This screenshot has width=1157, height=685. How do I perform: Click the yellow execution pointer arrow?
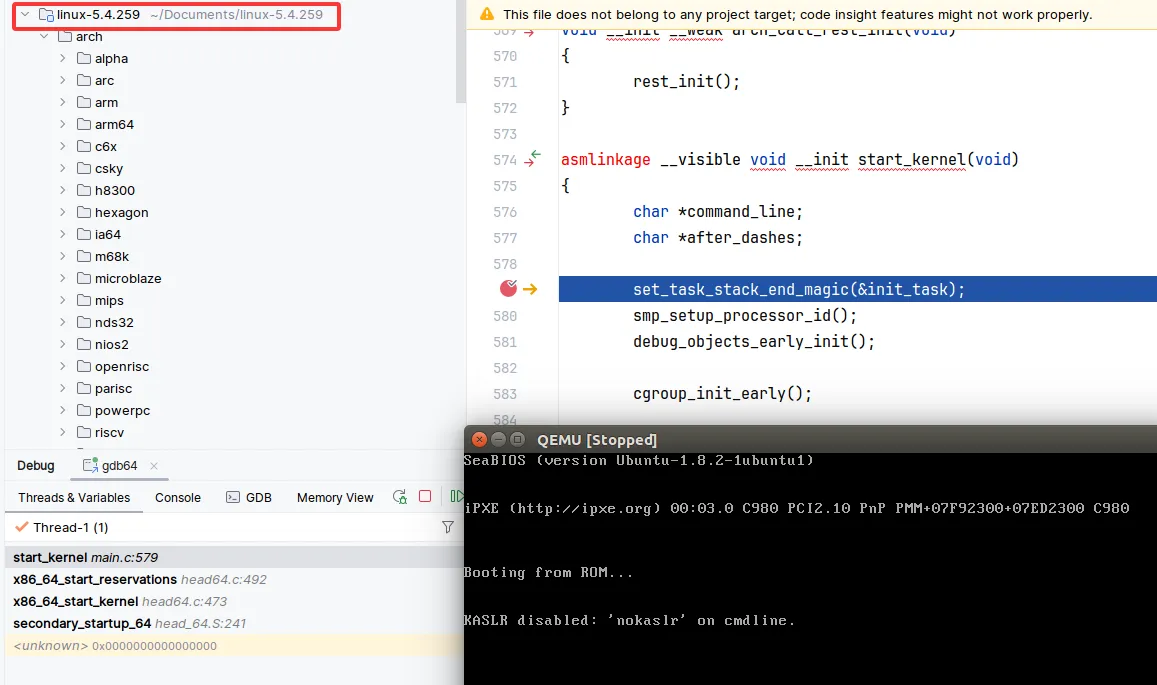coord(530,289)
